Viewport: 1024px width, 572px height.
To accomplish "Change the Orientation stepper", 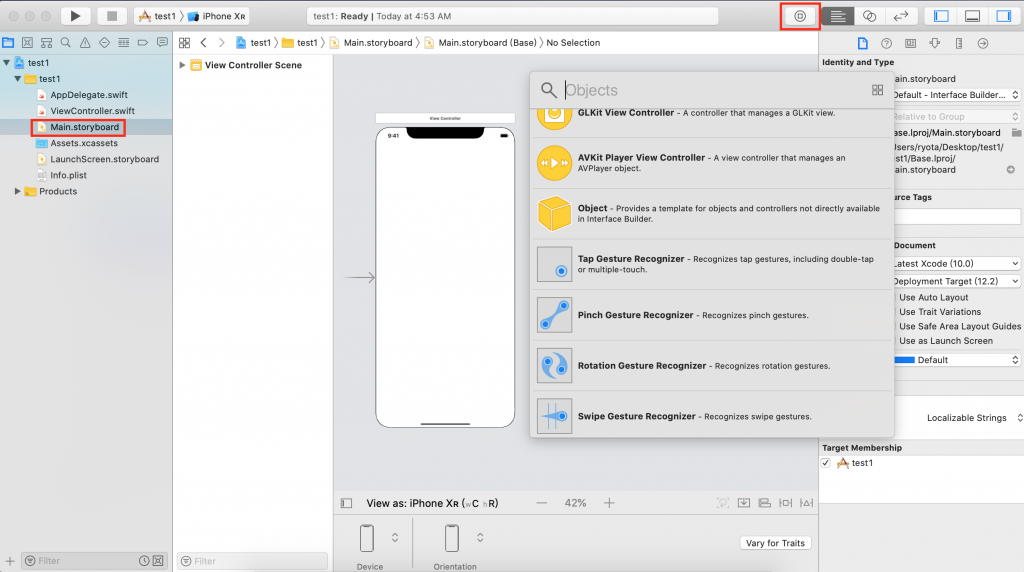I will coord(480,537).
